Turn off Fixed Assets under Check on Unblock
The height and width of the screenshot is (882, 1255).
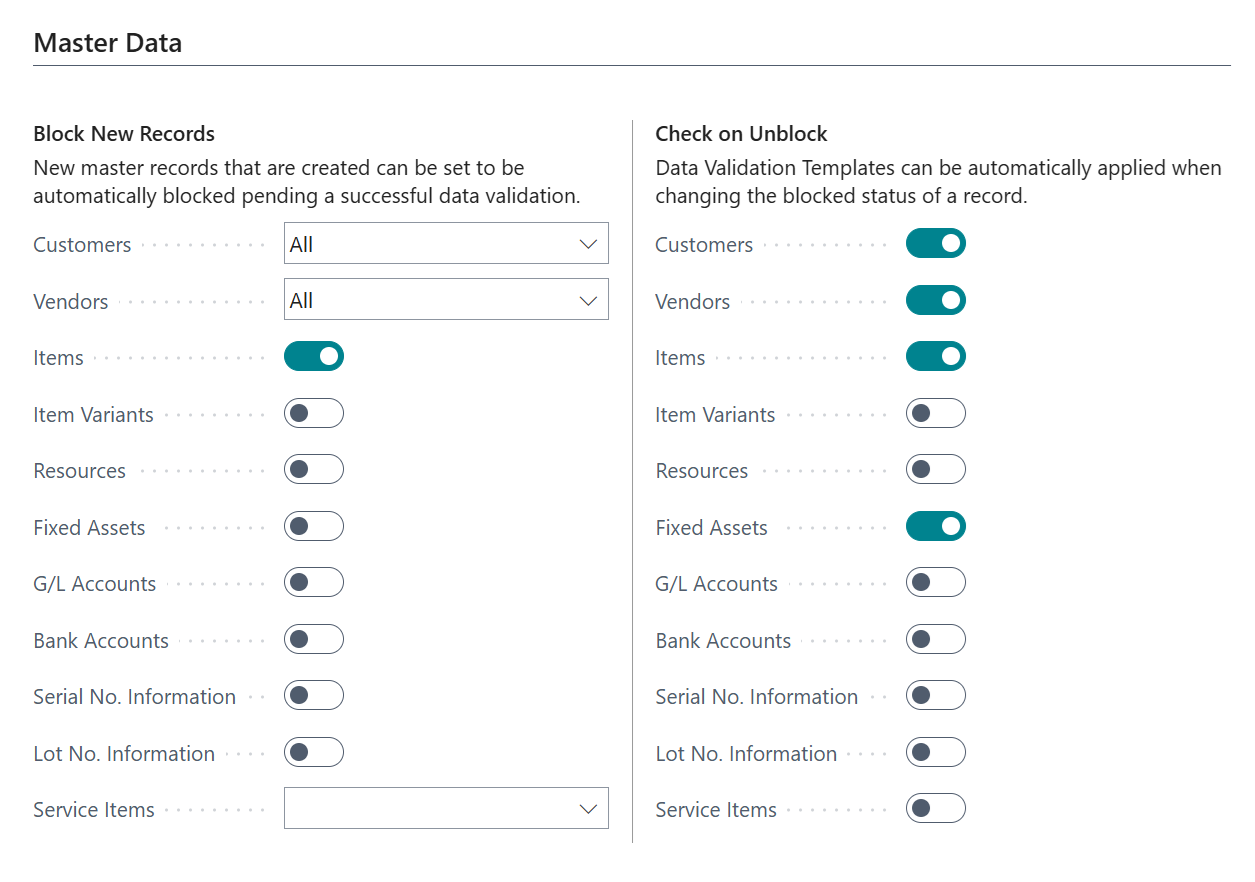pyautogui.click(x=936, y=526)
